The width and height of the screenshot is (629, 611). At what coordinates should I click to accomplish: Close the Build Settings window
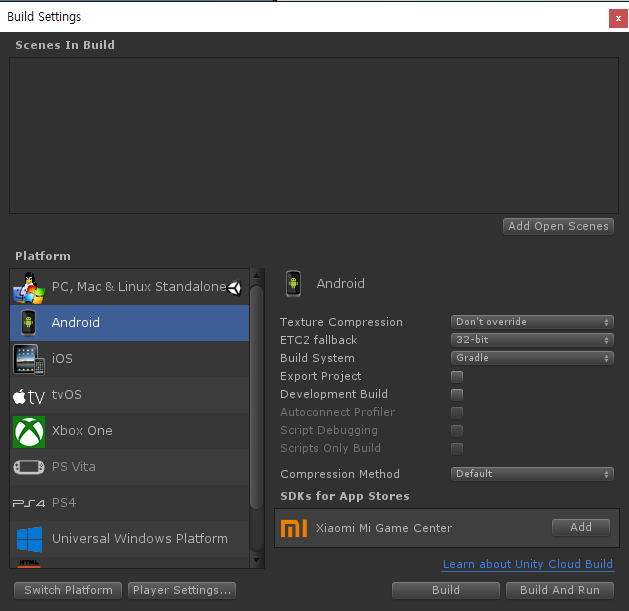618,18
